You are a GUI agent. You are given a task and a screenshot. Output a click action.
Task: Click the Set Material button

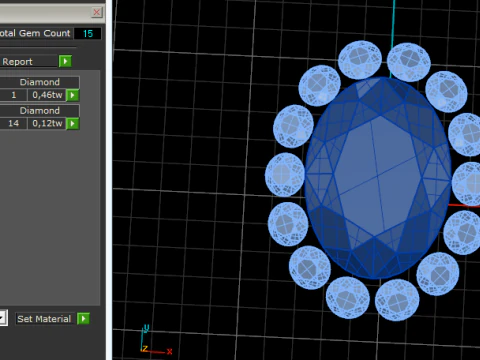[x=45, y=319]
